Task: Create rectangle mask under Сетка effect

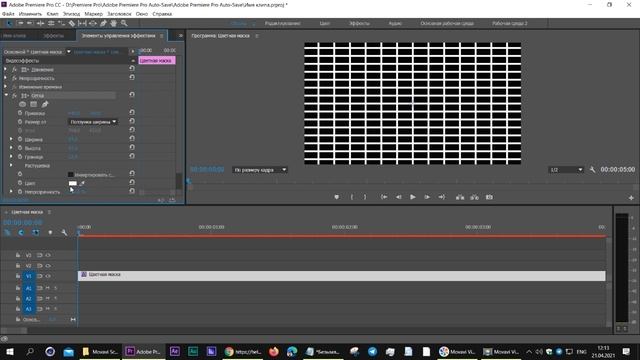Action: coord(33,104)
